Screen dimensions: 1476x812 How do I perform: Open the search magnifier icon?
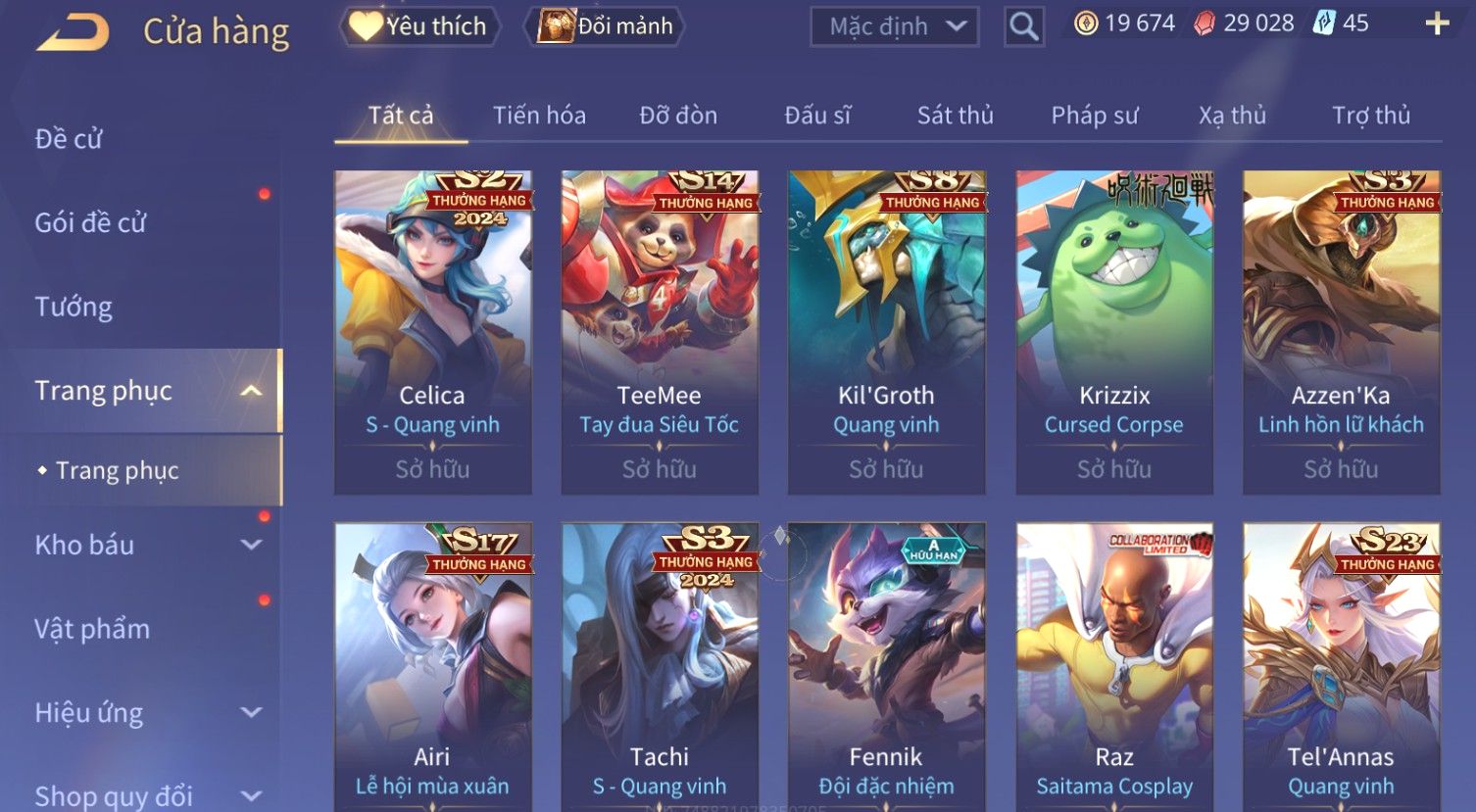point(1023,26)
